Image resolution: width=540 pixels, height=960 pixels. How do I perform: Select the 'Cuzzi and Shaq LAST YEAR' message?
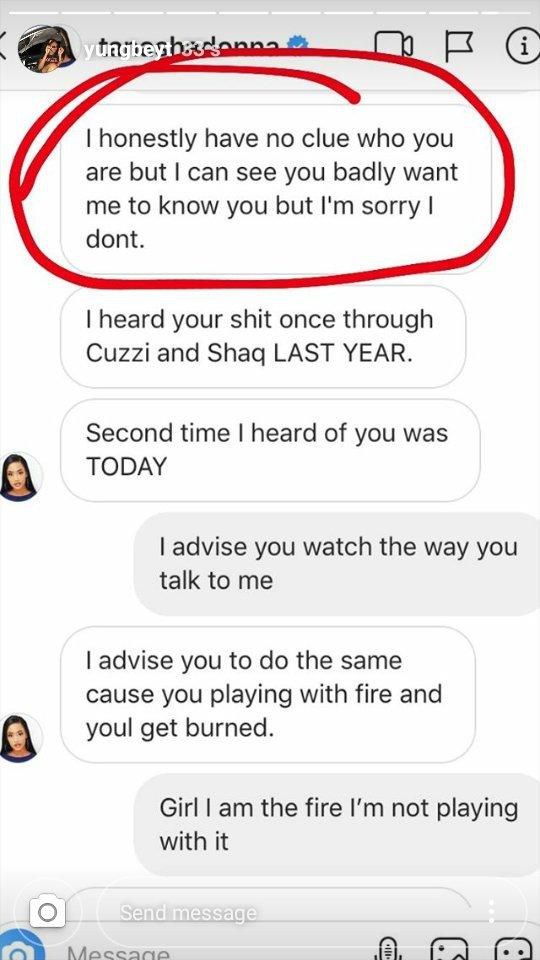click(263, 336)
